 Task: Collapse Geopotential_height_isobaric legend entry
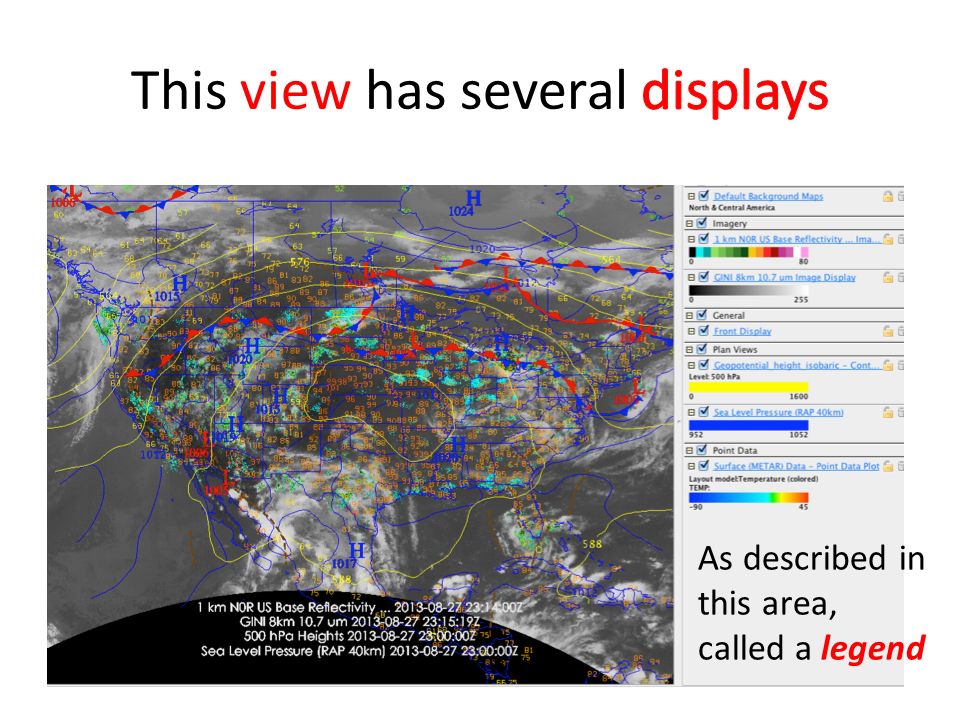click(691, 366)
